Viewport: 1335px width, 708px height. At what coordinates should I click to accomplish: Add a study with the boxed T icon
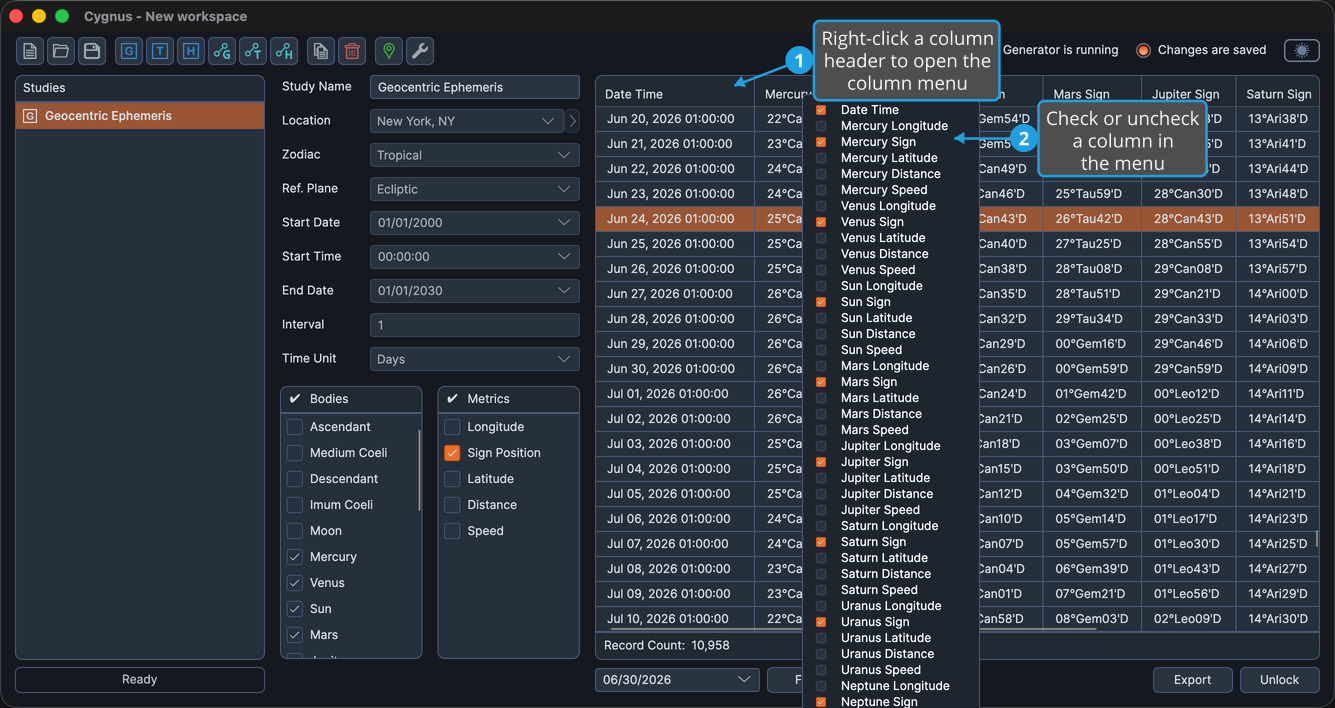[160, 51]
